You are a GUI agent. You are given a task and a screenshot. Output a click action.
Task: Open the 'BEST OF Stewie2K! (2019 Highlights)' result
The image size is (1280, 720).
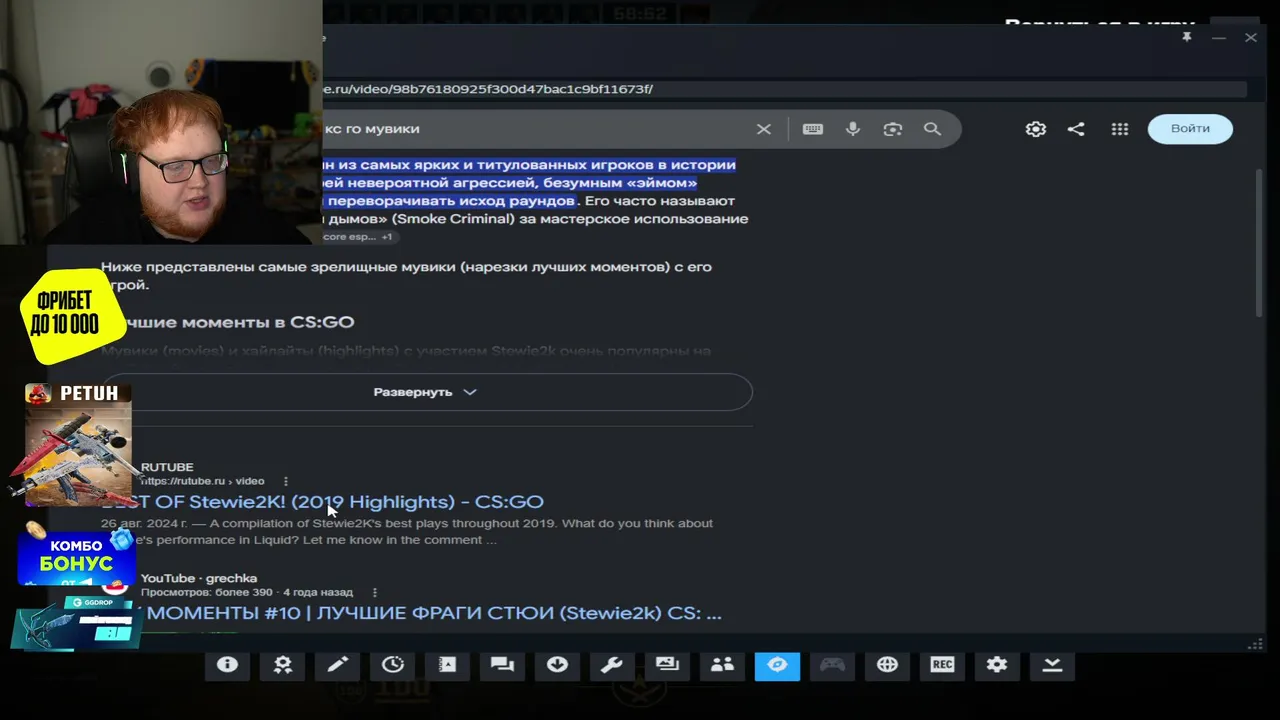[322, 502]
